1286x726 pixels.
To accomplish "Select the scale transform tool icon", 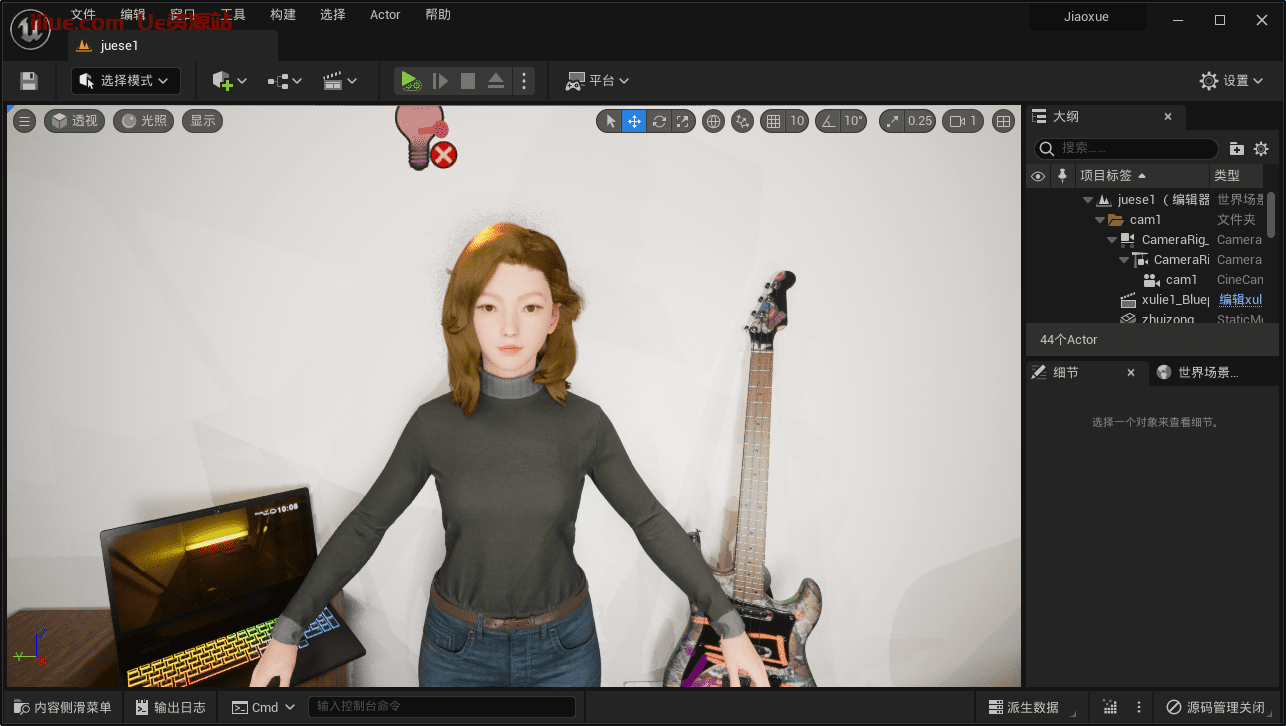I will pos(683,121).
